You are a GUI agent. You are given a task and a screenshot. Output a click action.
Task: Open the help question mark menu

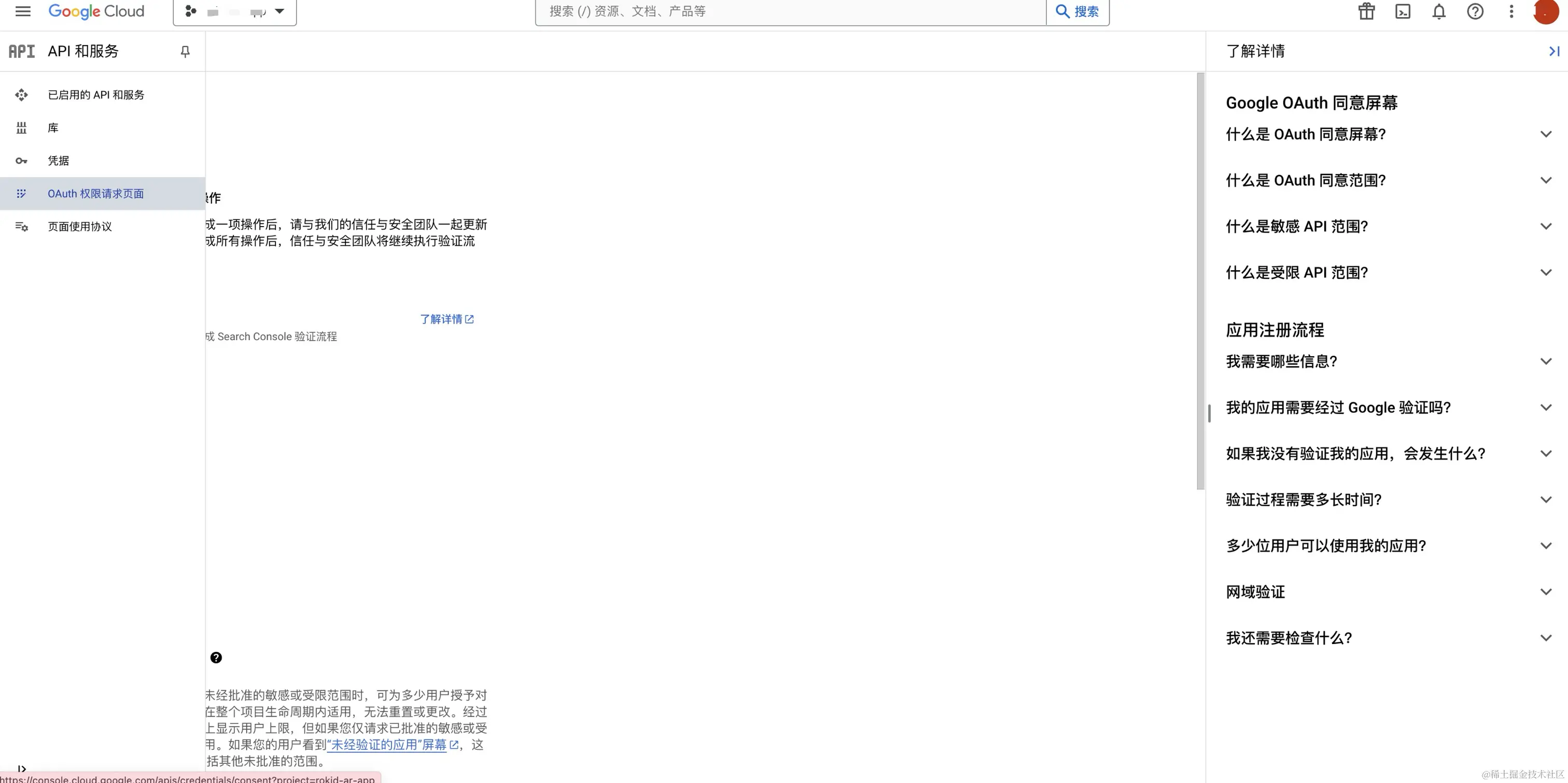pyautogui.click(x=1475, y=11)
